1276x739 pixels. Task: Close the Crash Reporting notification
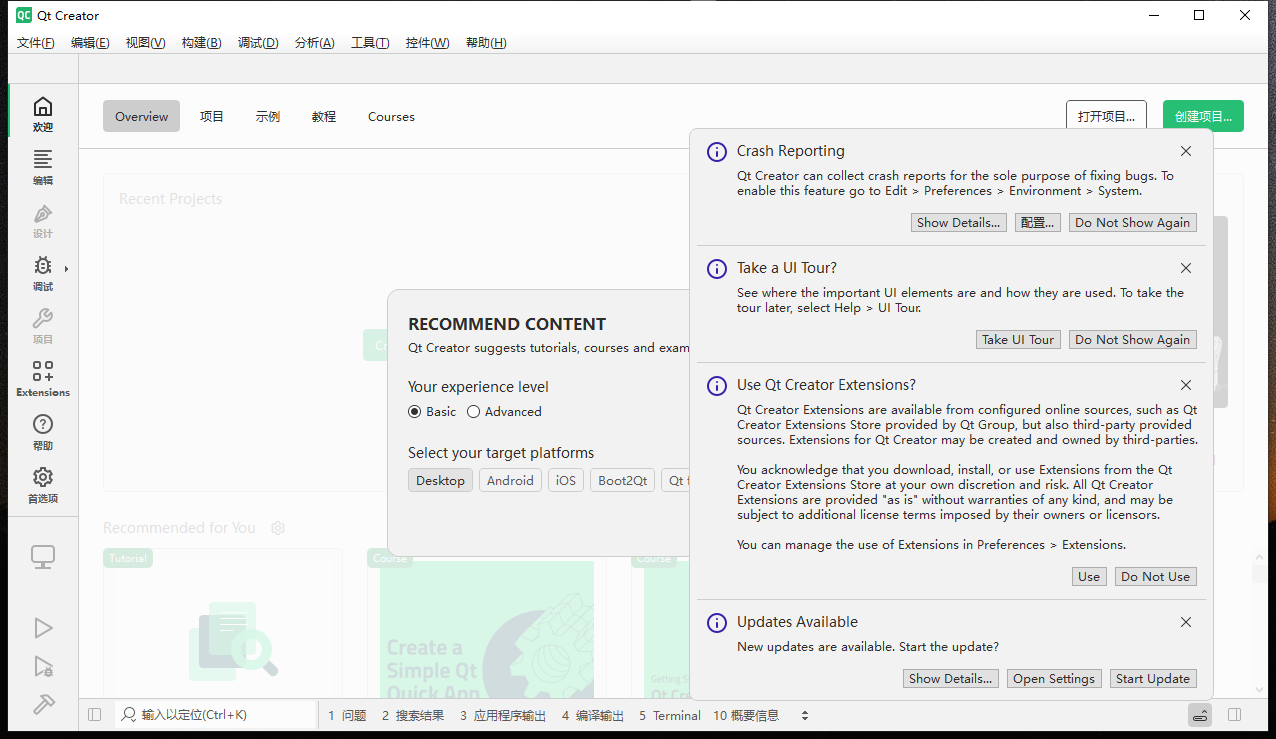1186,151
